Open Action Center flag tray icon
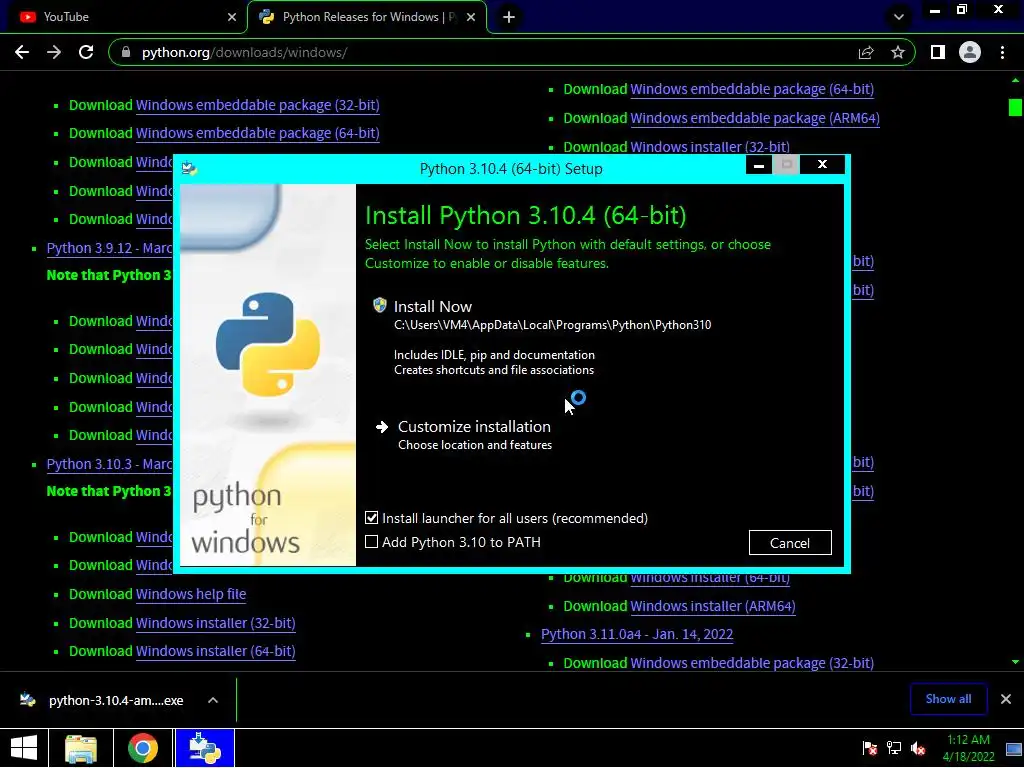The image size is (1024, 768). click(870, 748)
